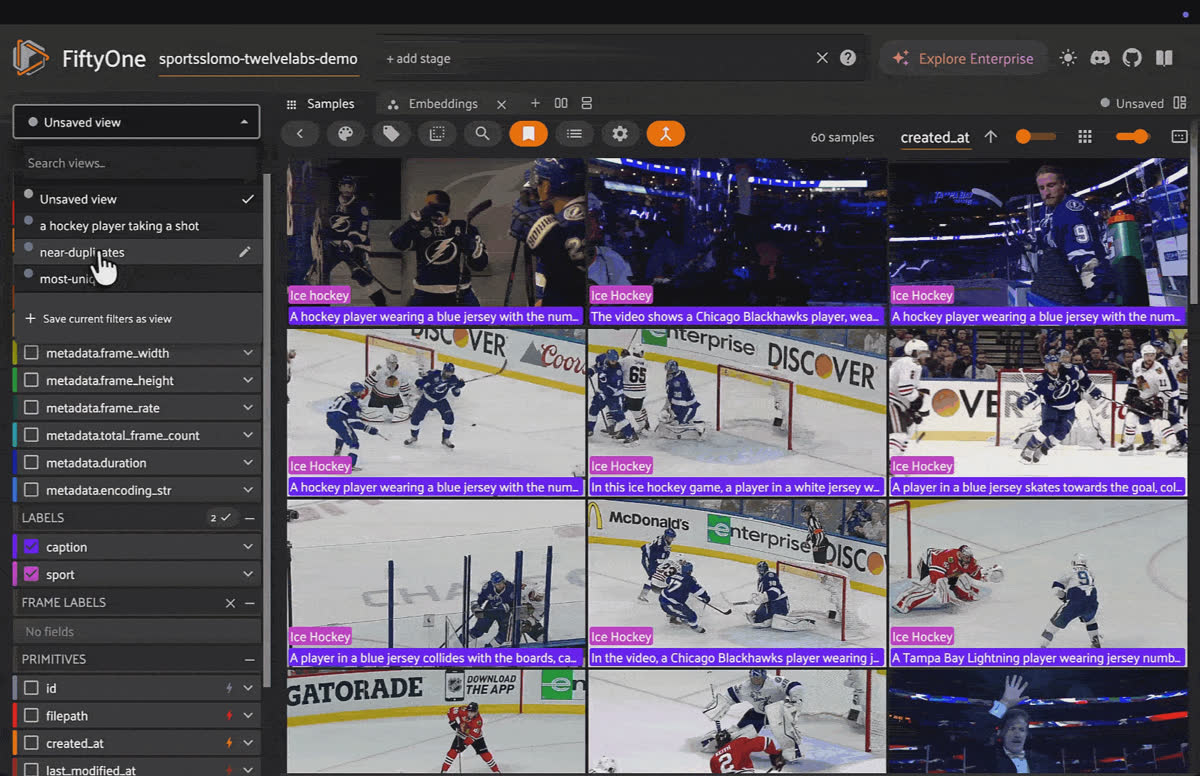The width and height of the screenshot is (1200, 776).
Task: Open the patches view tool
Action: point(437,133)
